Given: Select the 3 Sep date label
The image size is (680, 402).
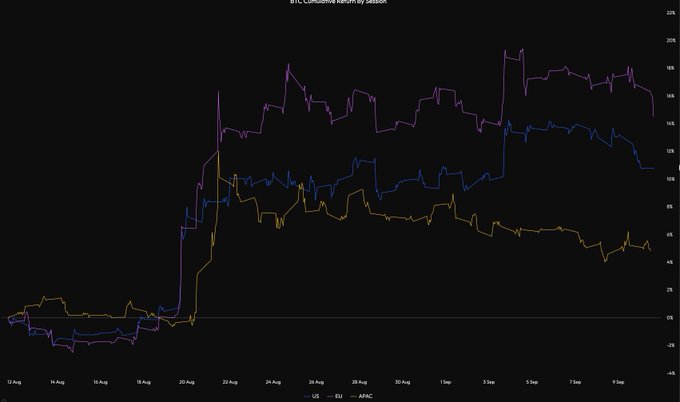Looking at the screenshot, I should pos(489,382).
